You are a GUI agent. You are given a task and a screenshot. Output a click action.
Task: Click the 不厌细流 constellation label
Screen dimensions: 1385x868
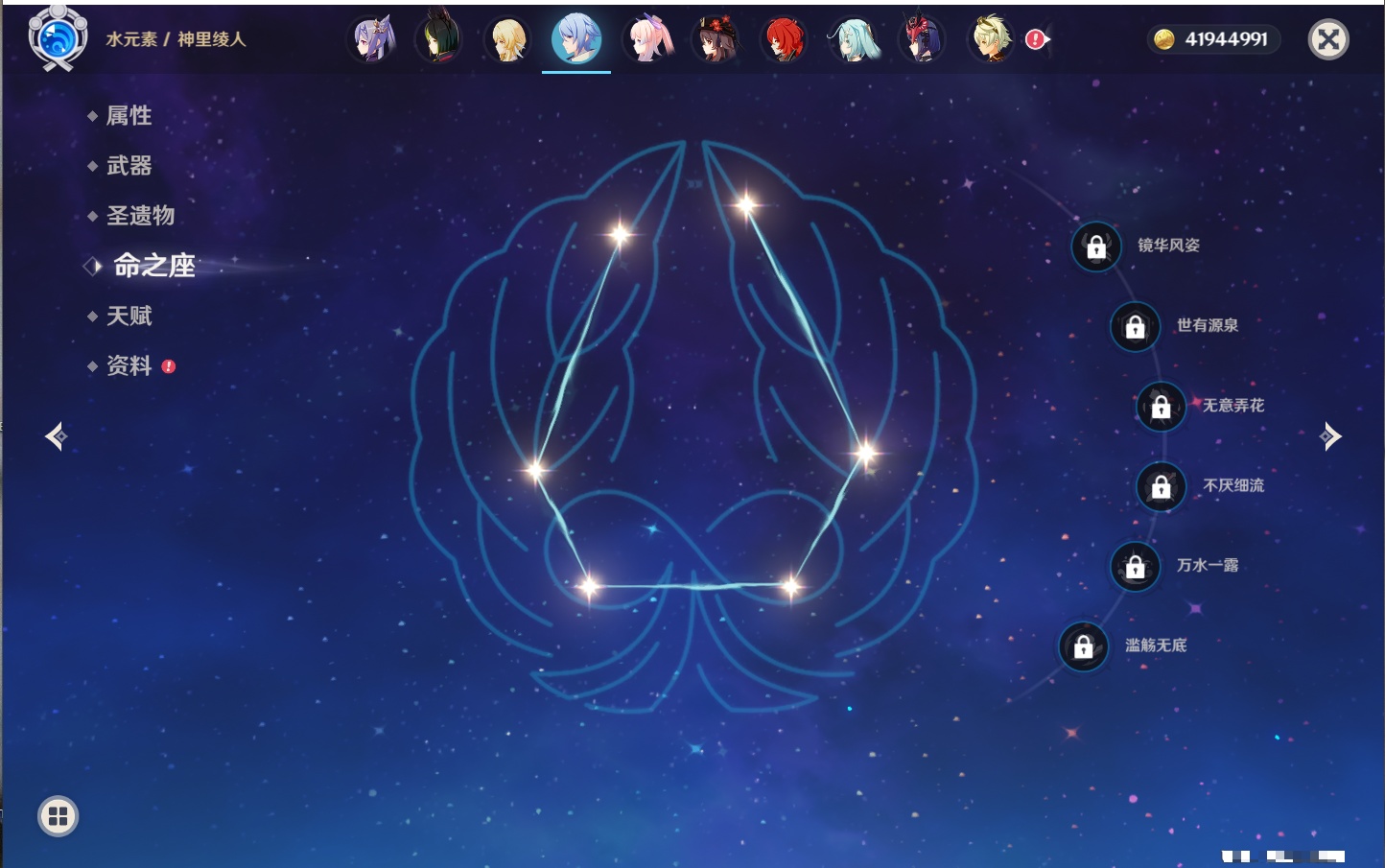[1233, 485]
